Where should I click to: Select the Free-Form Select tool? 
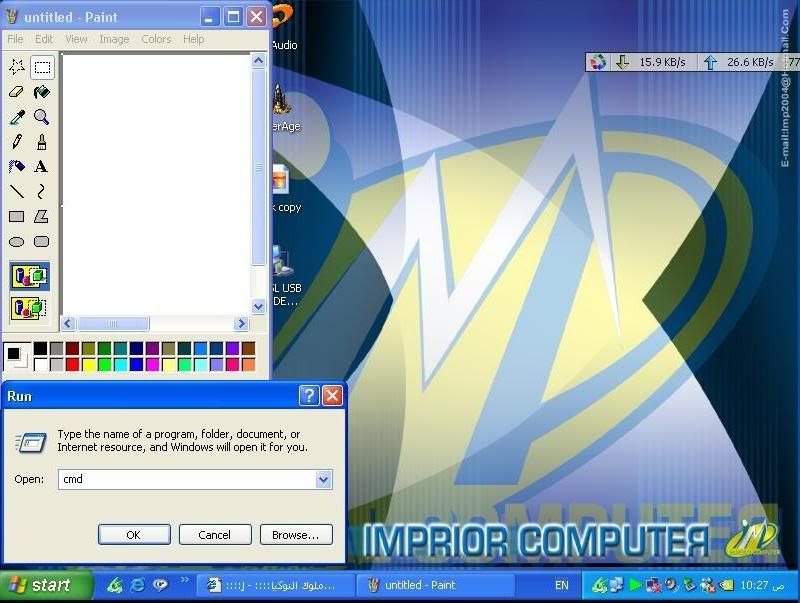tap(17, 67)
